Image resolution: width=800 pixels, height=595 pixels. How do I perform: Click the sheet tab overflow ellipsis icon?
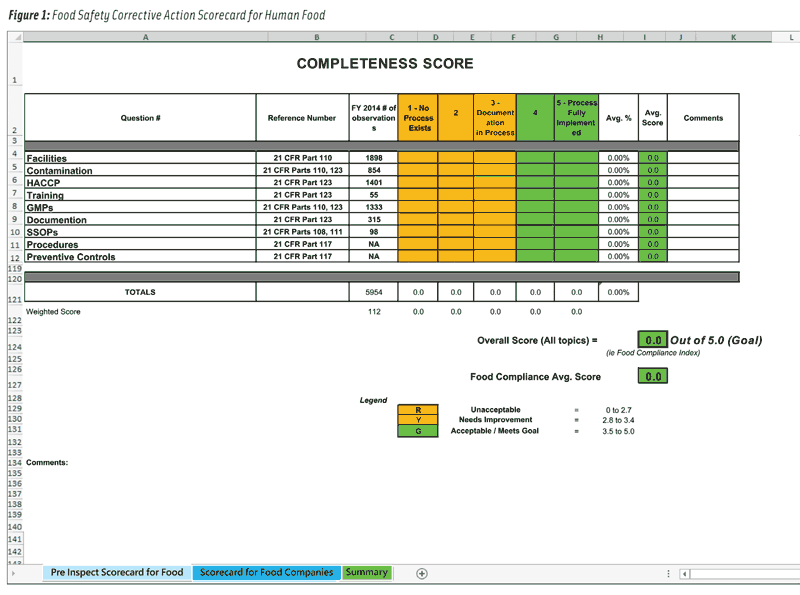pyautogui.click(x=668, y=573)
